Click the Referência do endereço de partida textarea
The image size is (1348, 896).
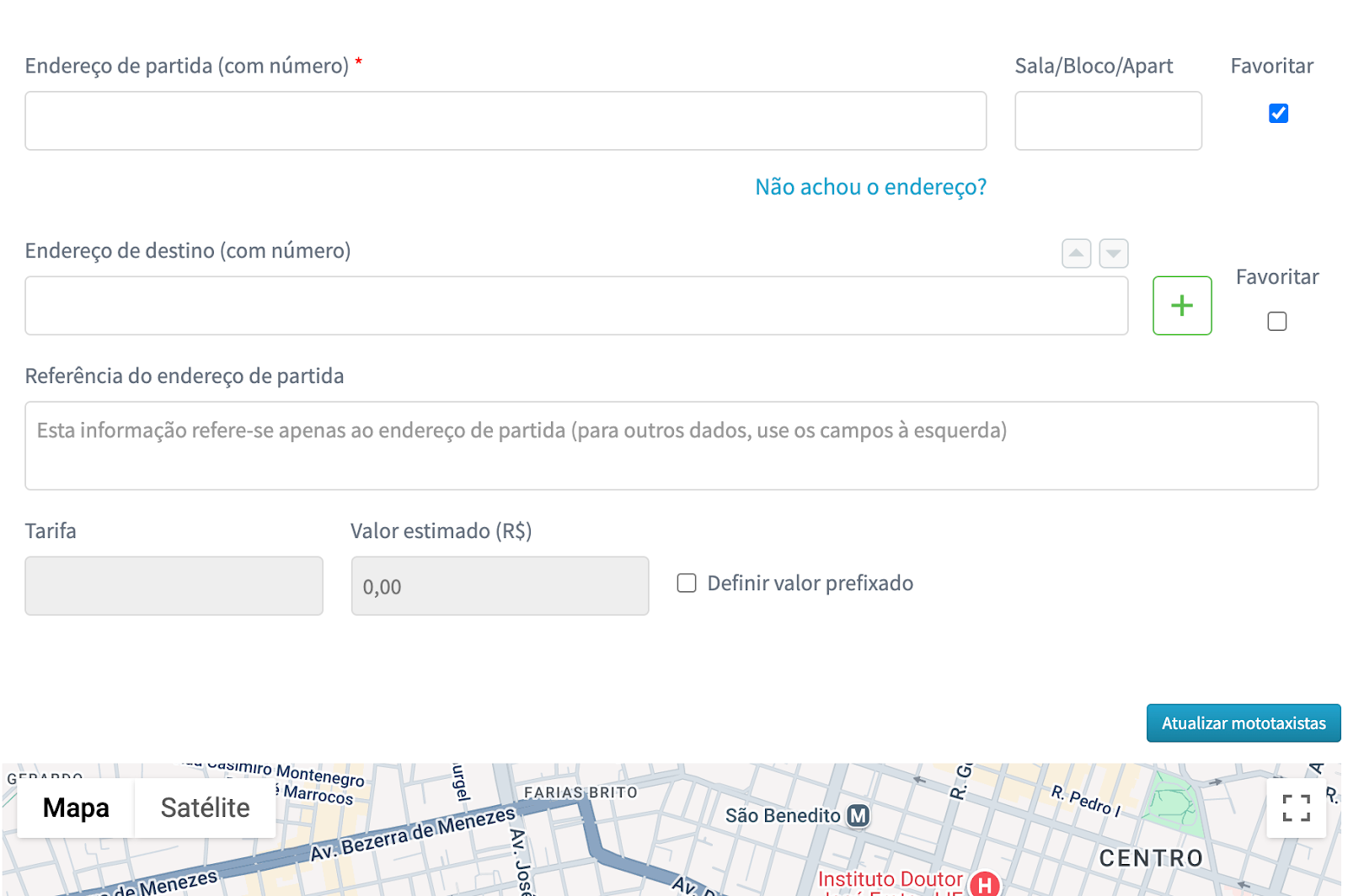click(671, 446)
